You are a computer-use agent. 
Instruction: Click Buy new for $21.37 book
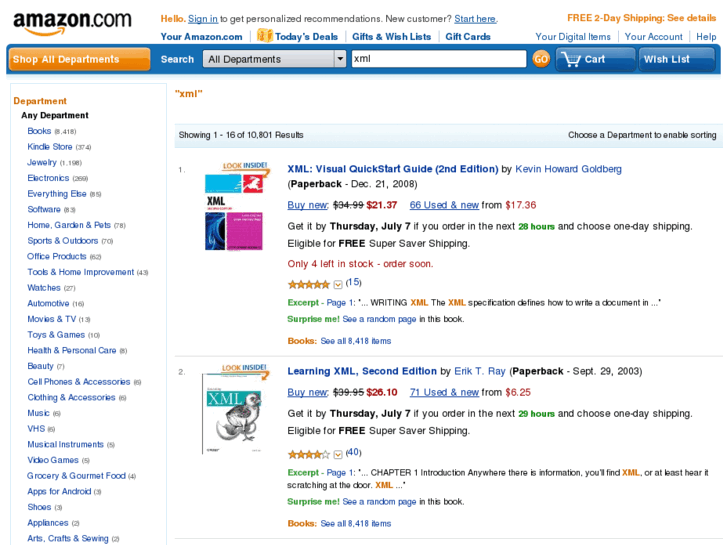point(307,205)
